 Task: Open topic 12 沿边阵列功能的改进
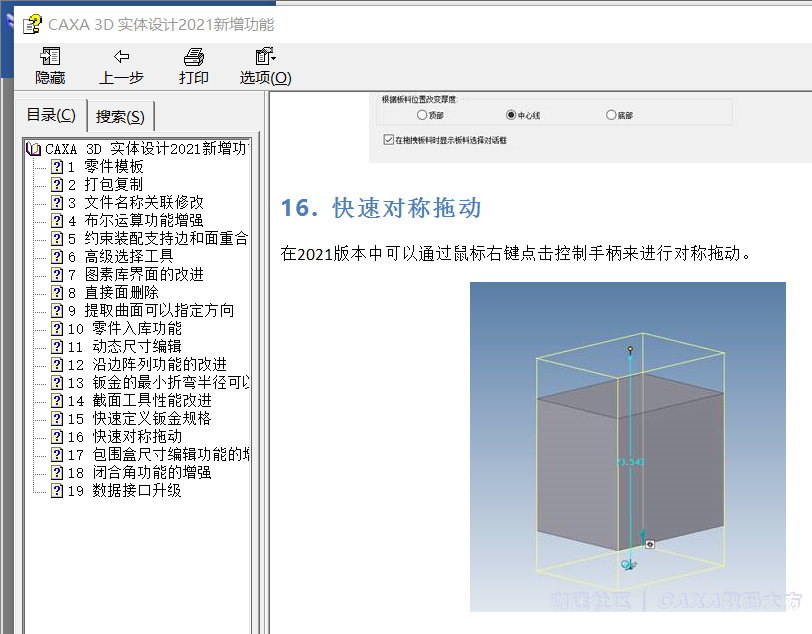click(x=148, y=365)
